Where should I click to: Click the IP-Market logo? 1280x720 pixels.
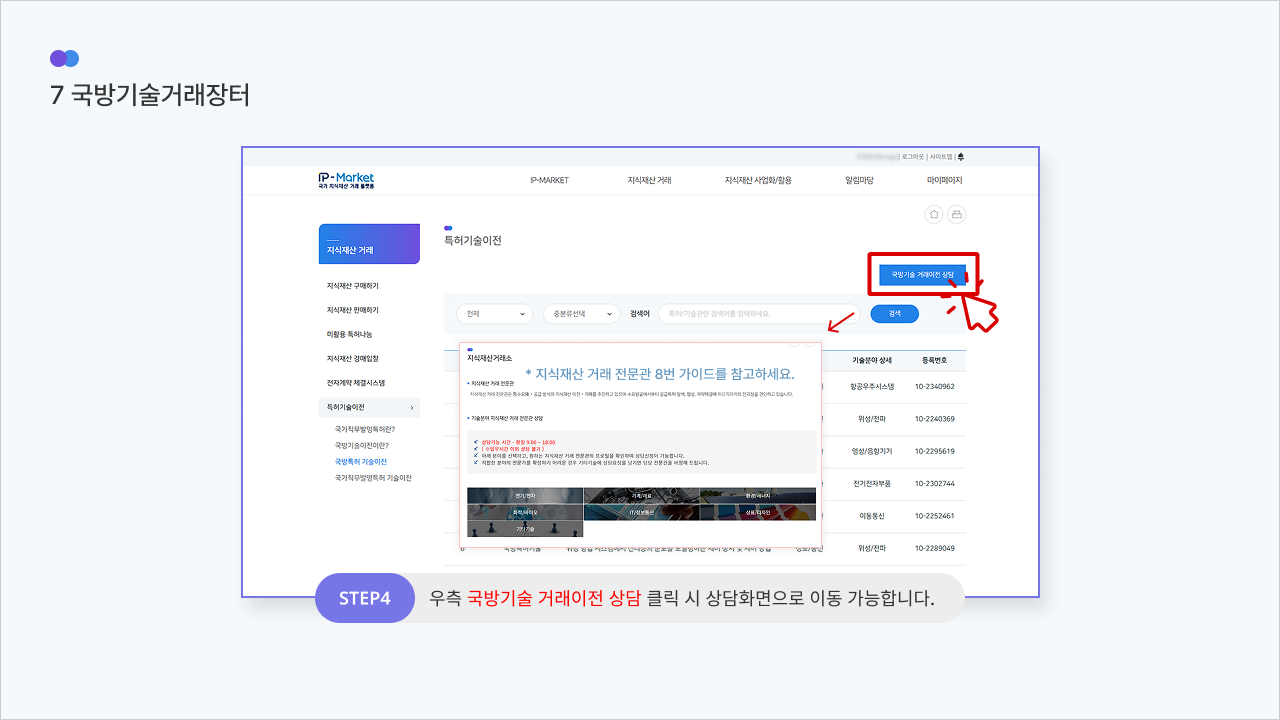click(x=346, y=180)
